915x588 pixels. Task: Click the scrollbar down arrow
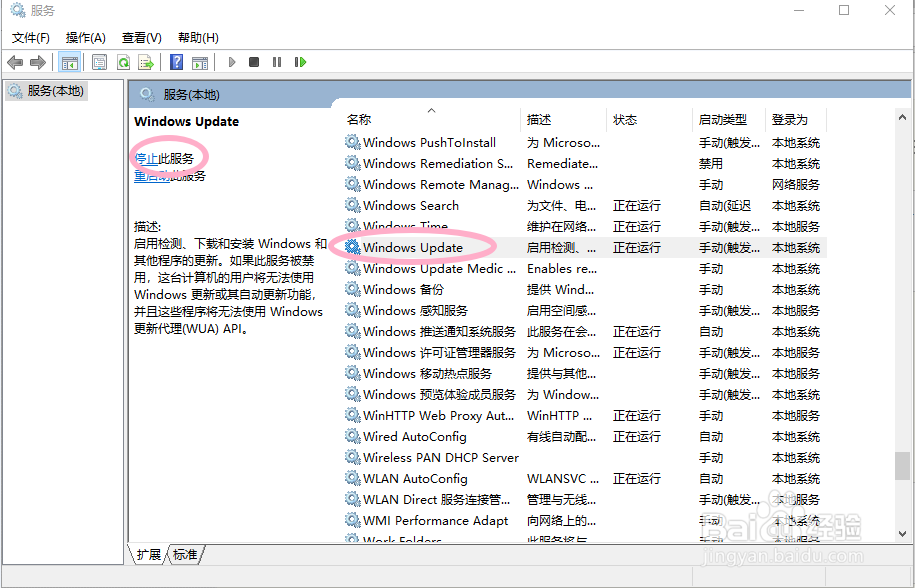tap(903, 533)
